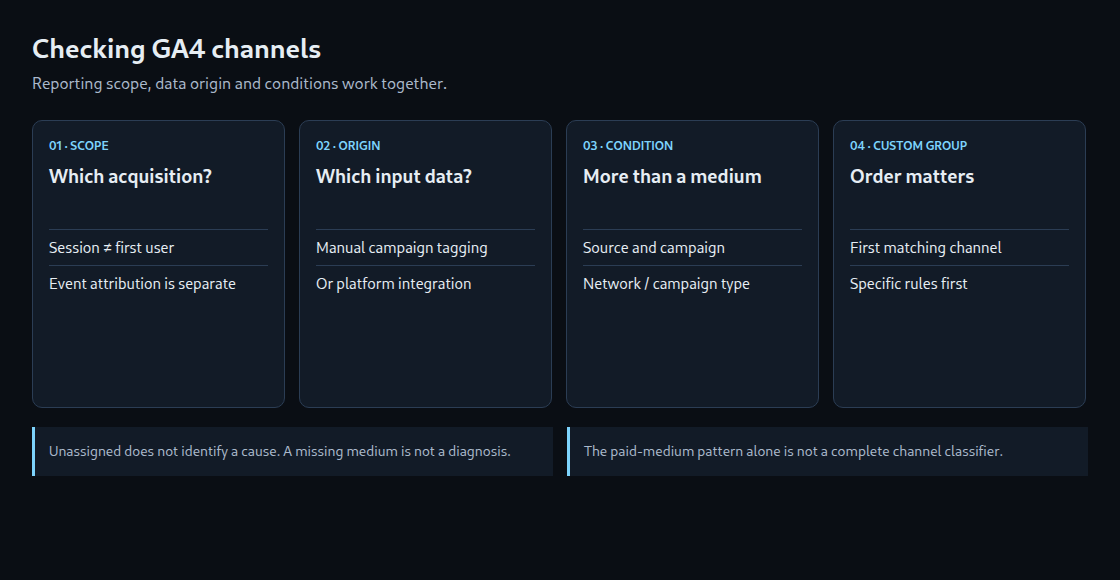Click 'Or platform integration' line
This screenshot has height=580, width=1120.
(394, 284)
